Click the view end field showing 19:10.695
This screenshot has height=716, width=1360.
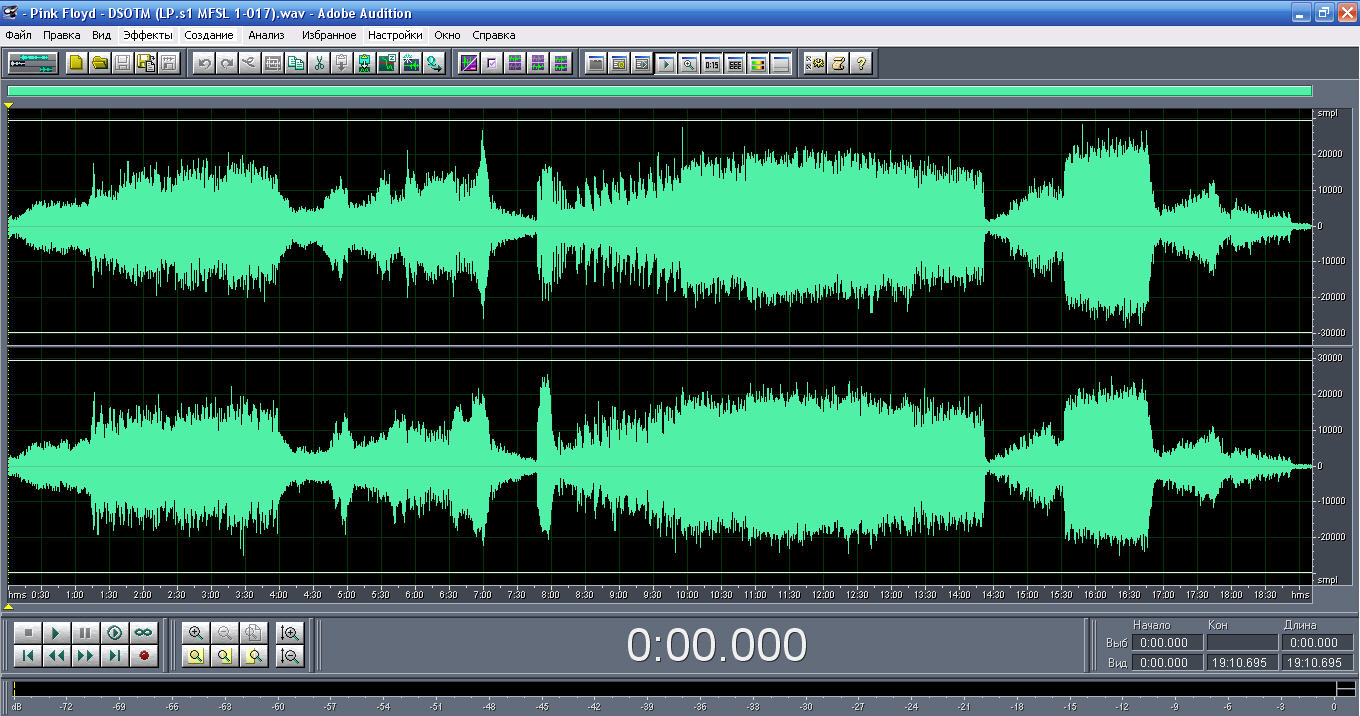coord(1241,663)
